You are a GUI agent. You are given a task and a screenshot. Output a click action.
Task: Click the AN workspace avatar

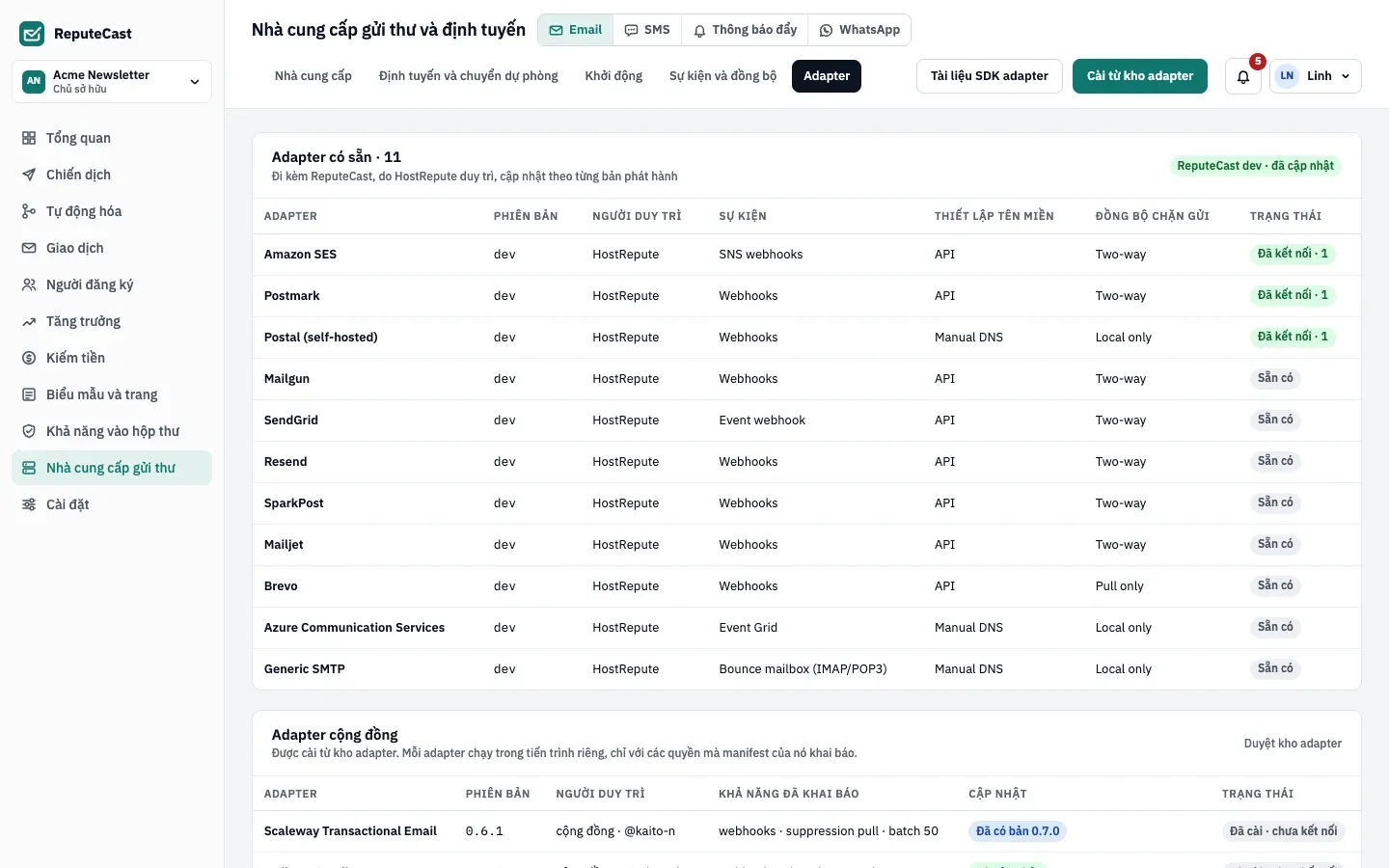[34, 81]
